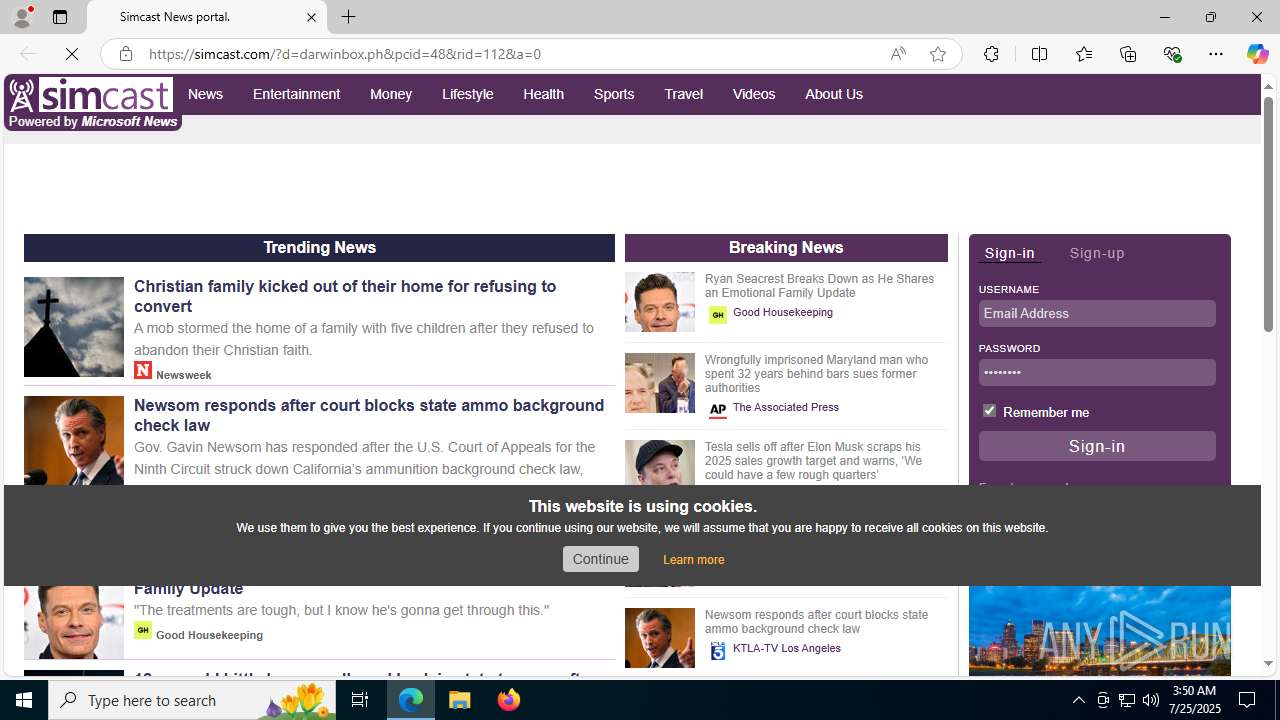Open the Entertainment menu
The image size is (1280, 720).
pos(296,94)
